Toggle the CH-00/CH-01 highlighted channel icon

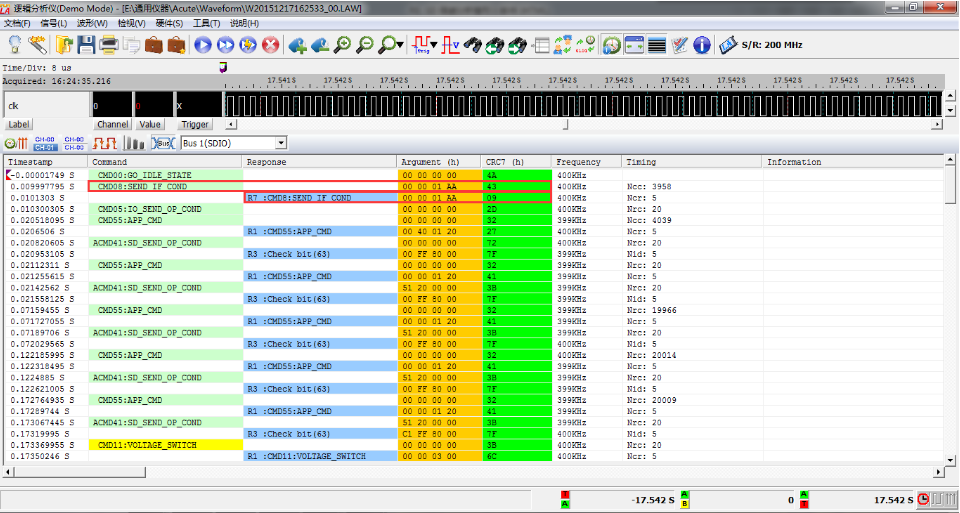click(x=45, y=143)
